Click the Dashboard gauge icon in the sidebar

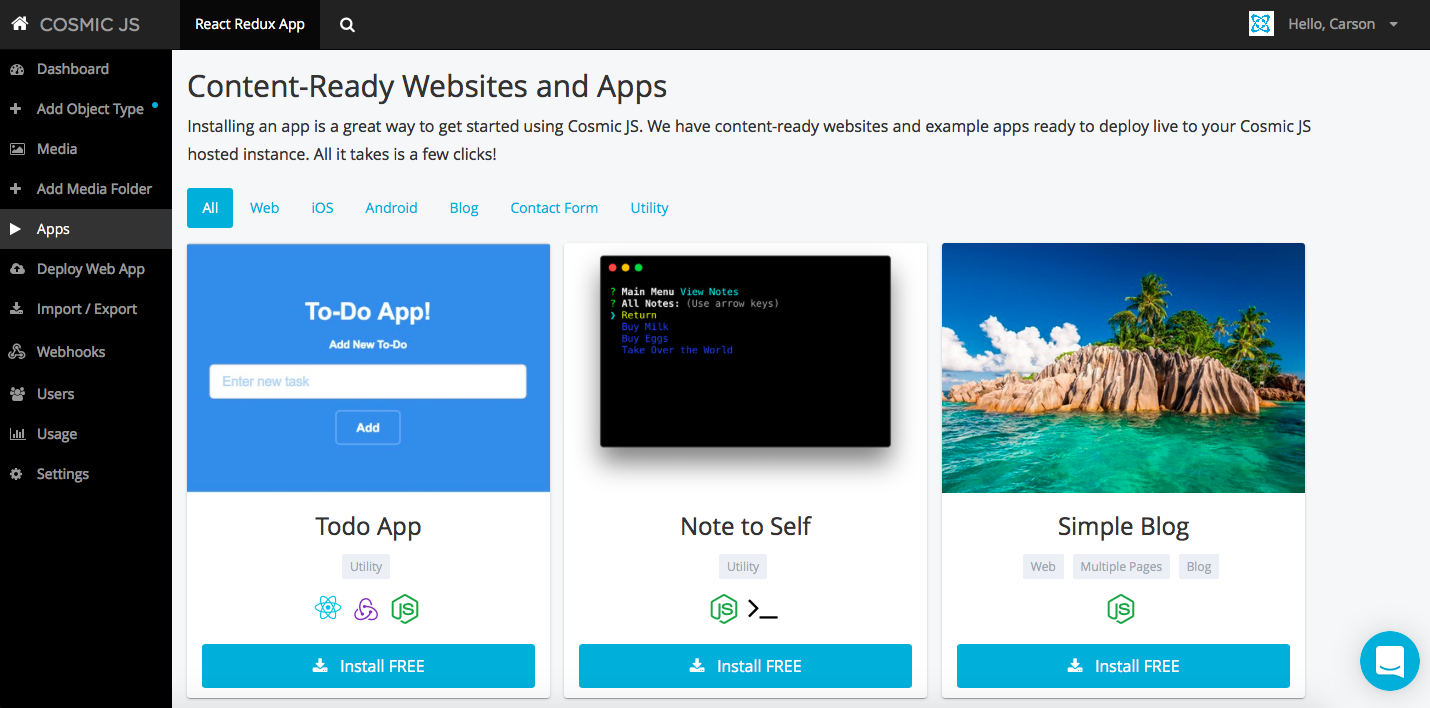pyautogui.click(x=16, y=69)
